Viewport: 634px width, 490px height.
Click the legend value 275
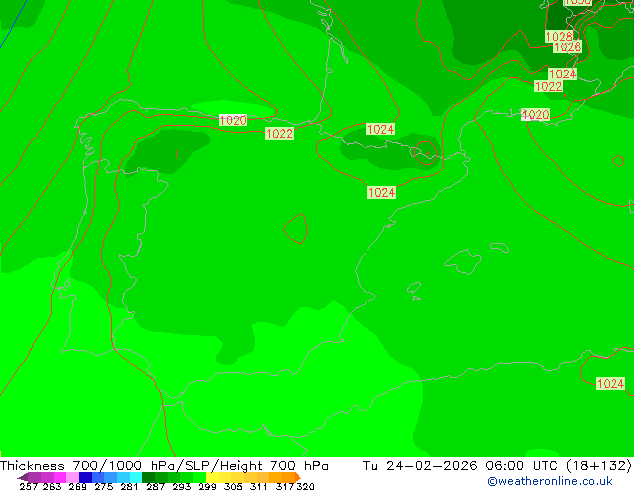(104, 486)
